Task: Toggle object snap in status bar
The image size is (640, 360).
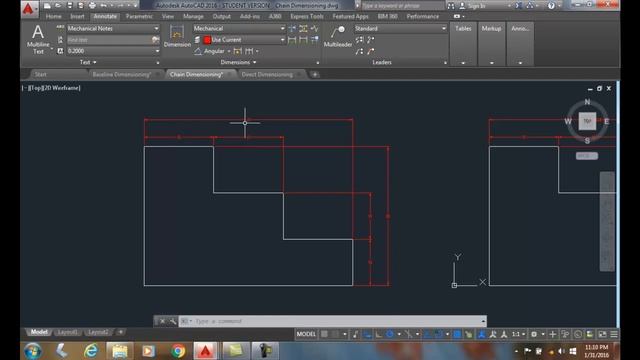Action: (x=438, y=334)
